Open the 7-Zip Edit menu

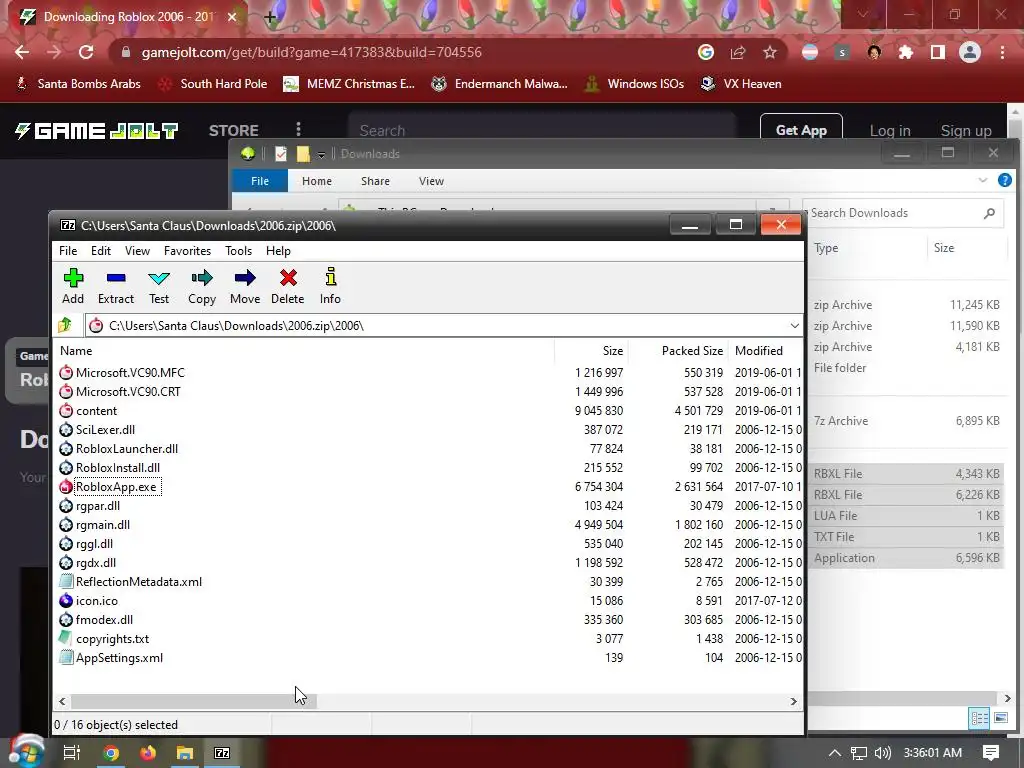101,251
